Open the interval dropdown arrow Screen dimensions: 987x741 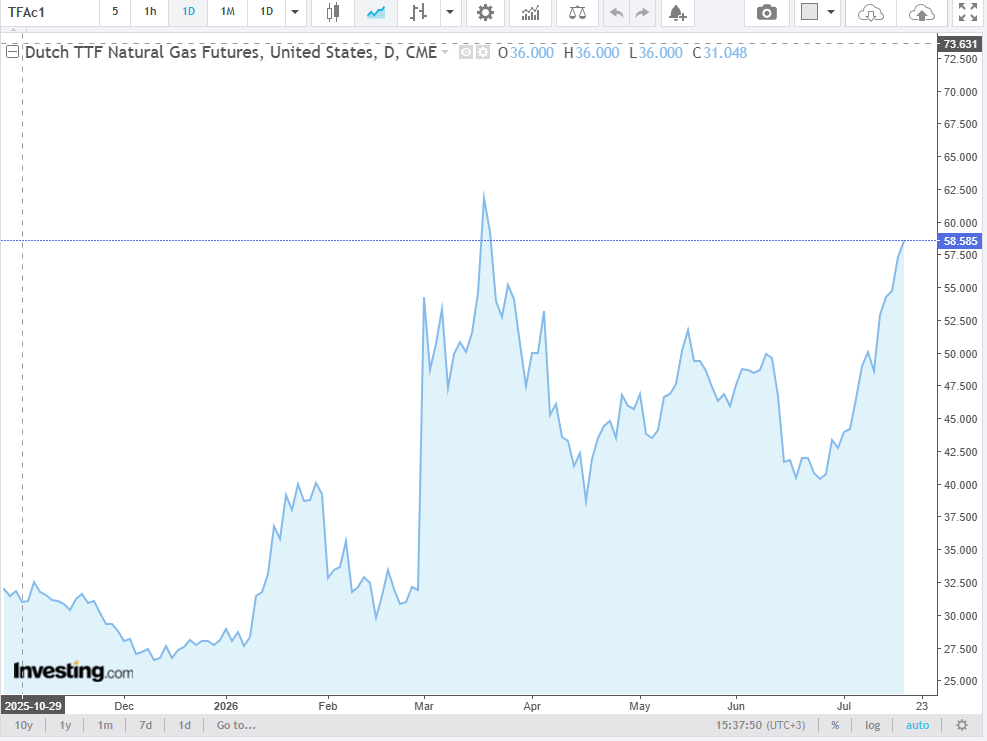295,13
